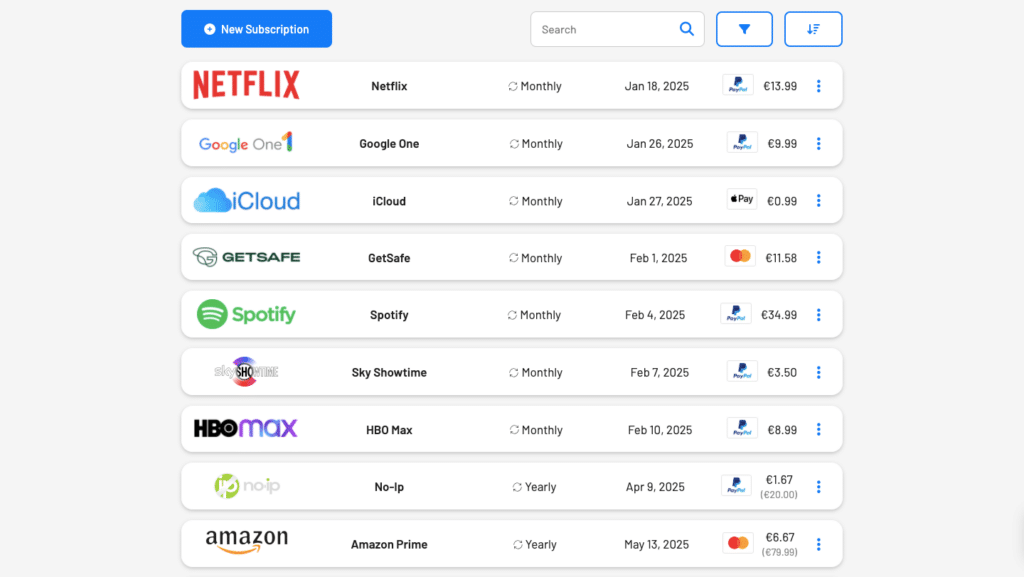
Task: Click the Mastercard icon in Amazon Prime row
Action: point(738,543)
